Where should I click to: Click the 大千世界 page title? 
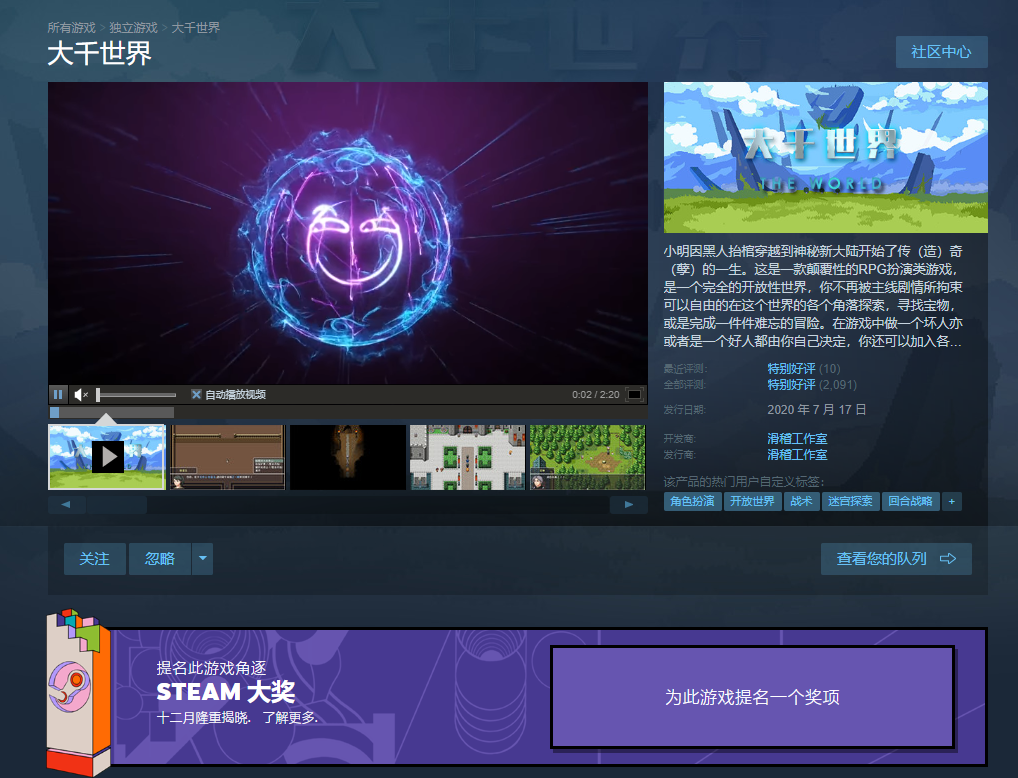pos(99,53)
